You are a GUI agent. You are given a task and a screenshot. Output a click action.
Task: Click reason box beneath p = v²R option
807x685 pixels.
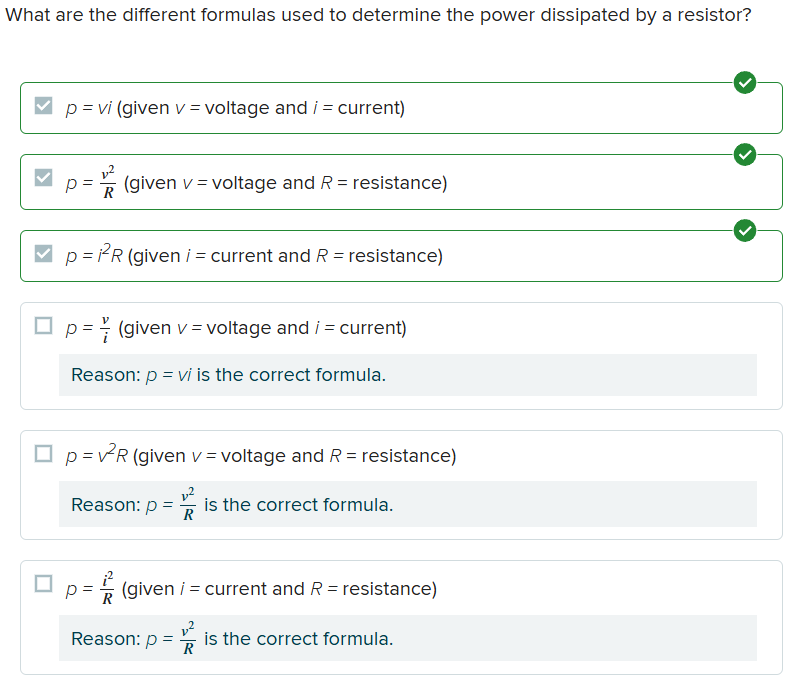(x=407, y=504)
